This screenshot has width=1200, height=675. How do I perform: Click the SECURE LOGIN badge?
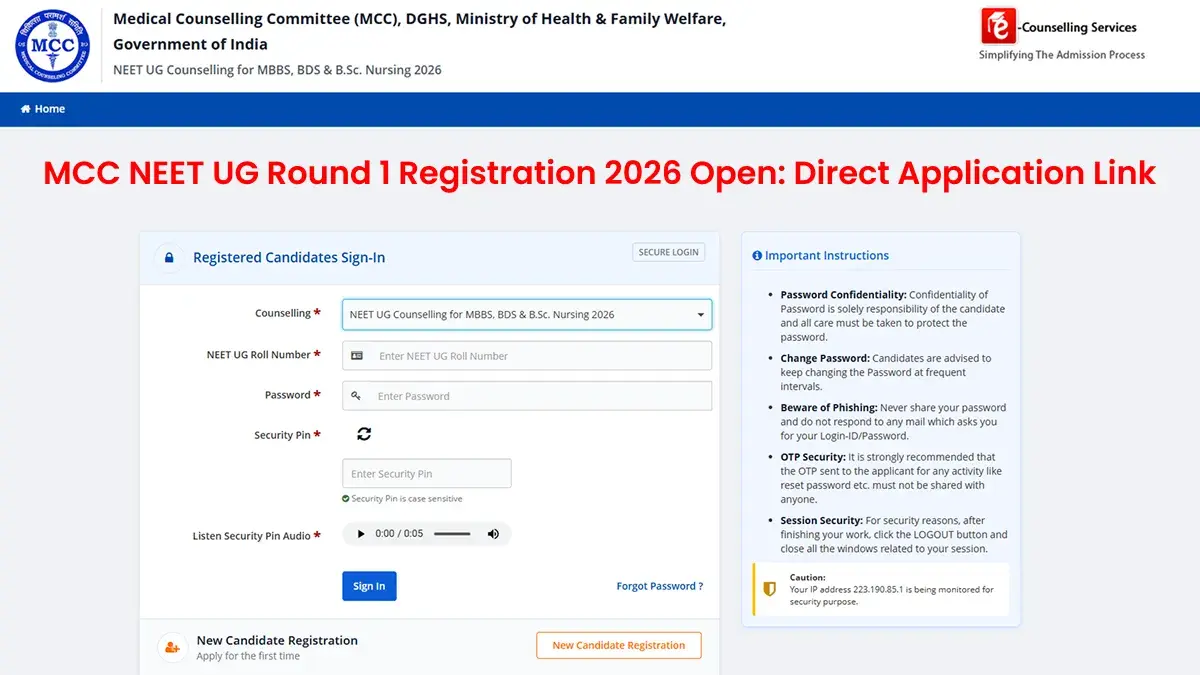(668, 252)
